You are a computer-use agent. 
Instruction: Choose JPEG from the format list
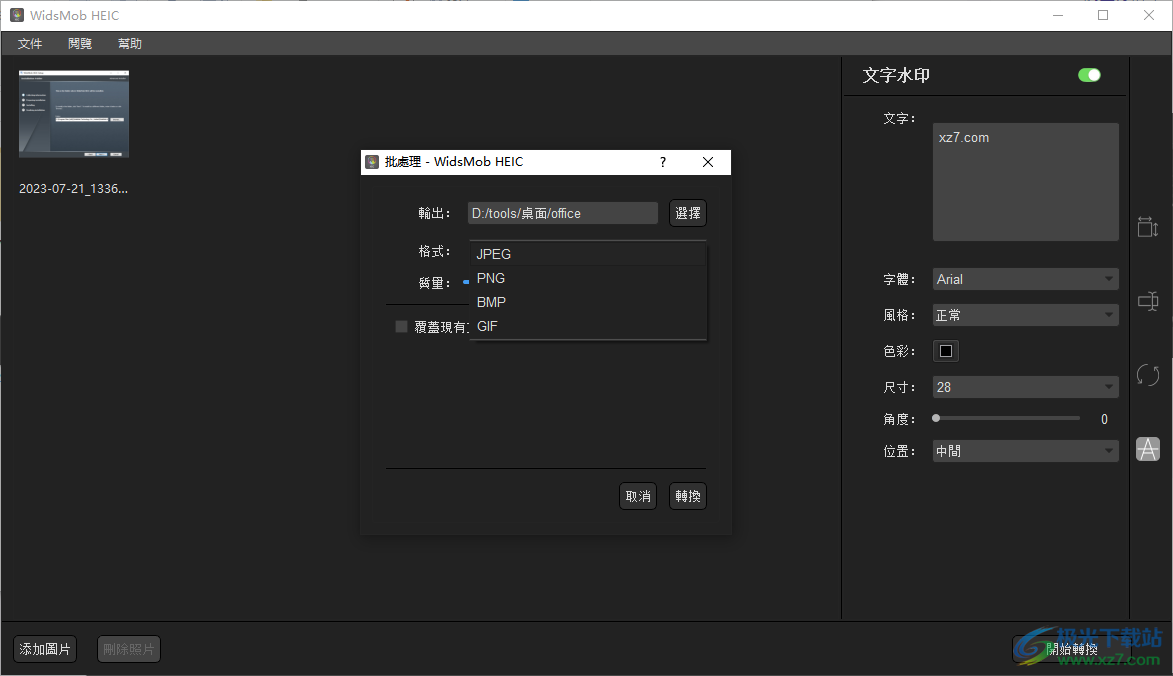click(588, 254)
